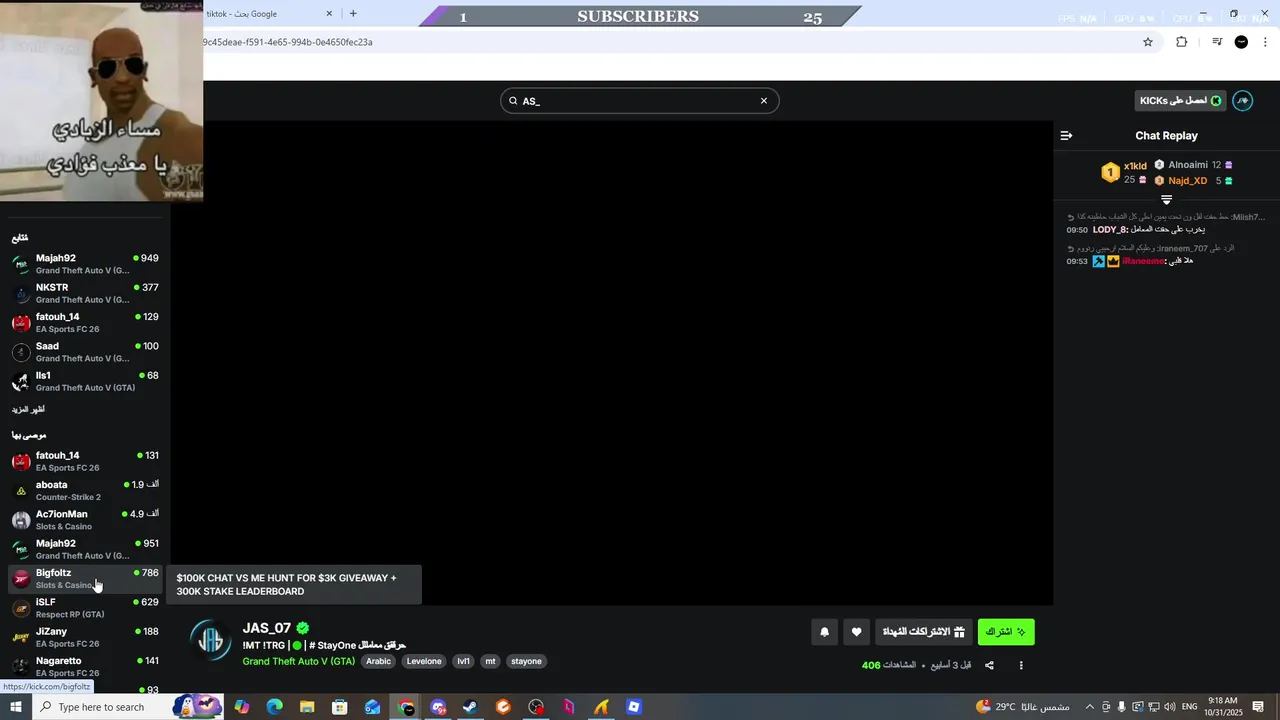Open NKSTR channel in the sidebar
1280x720 pixels.
click(x=85, y=293)
